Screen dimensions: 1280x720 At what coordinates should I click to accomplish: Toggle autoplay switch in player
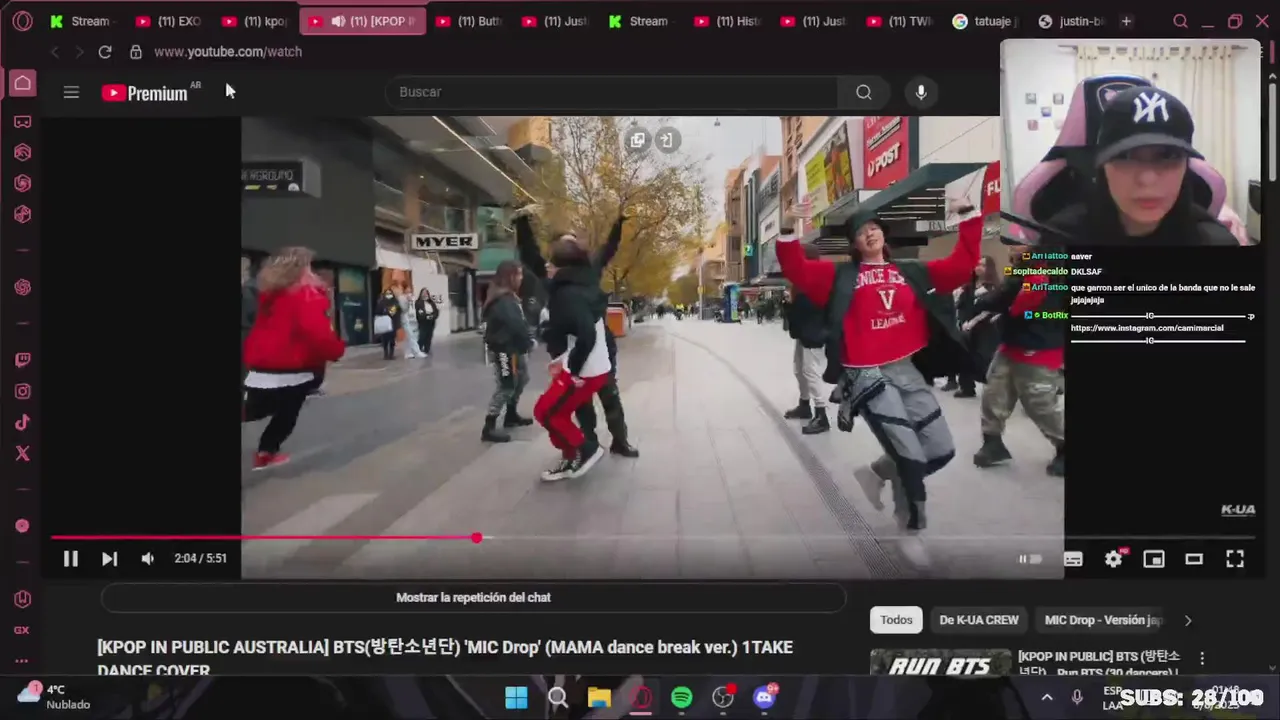(x=1030, y=559)
